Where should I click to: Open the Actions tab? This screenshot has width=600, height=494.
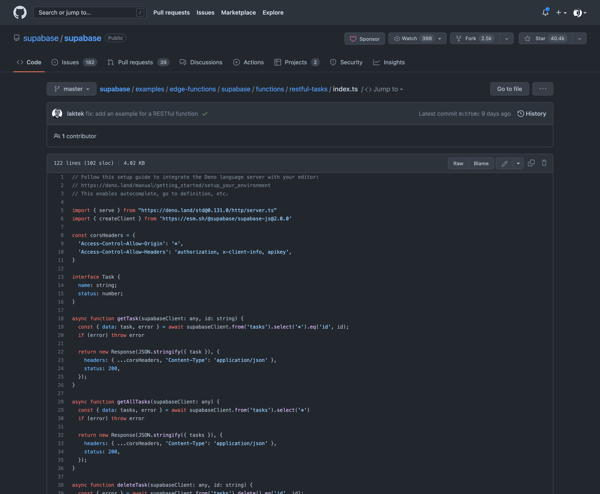(248, 62)
